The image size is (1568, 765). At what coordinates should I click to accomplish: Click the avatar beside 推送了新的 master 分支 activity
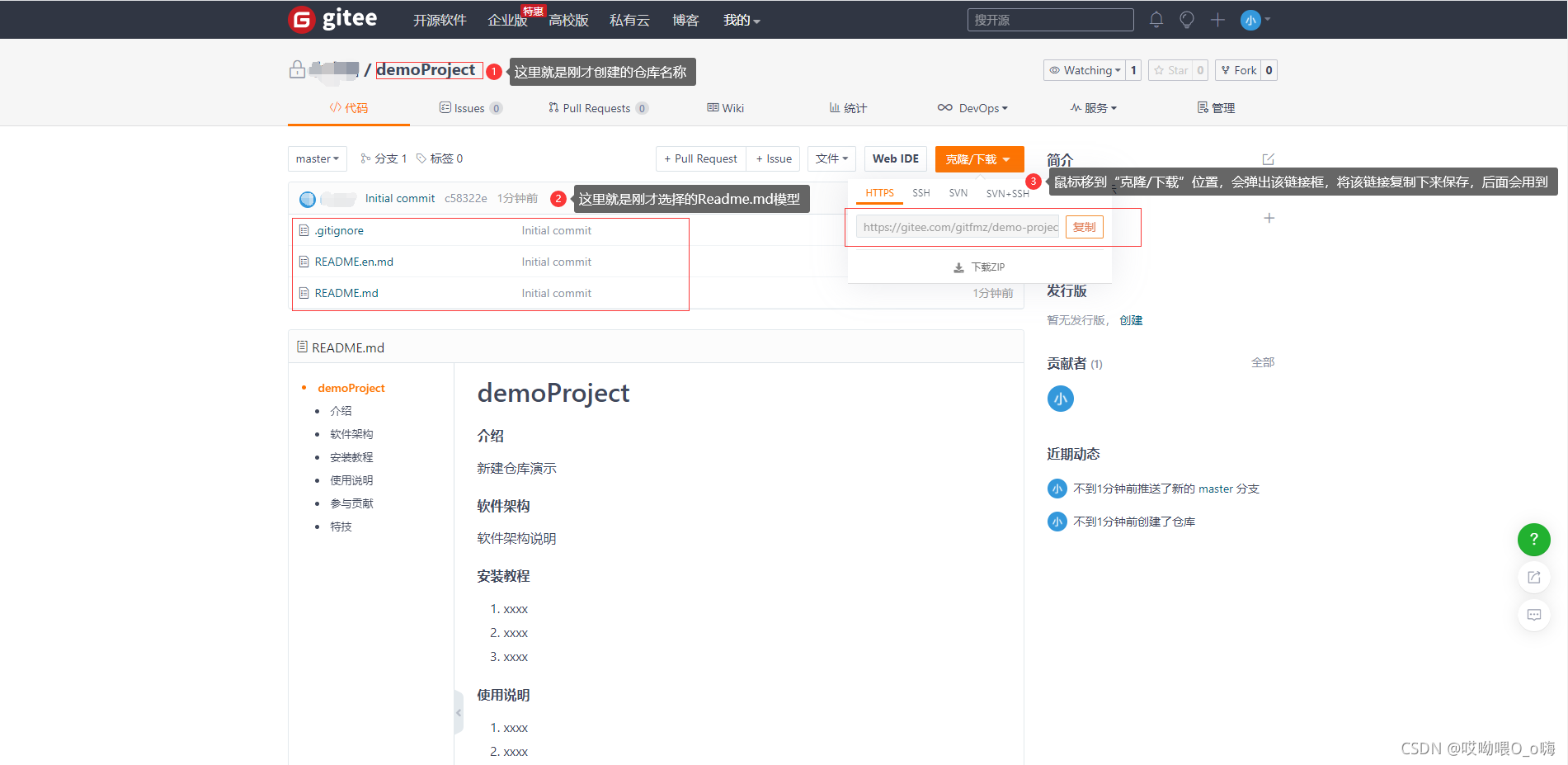(x=1057, y=489)
